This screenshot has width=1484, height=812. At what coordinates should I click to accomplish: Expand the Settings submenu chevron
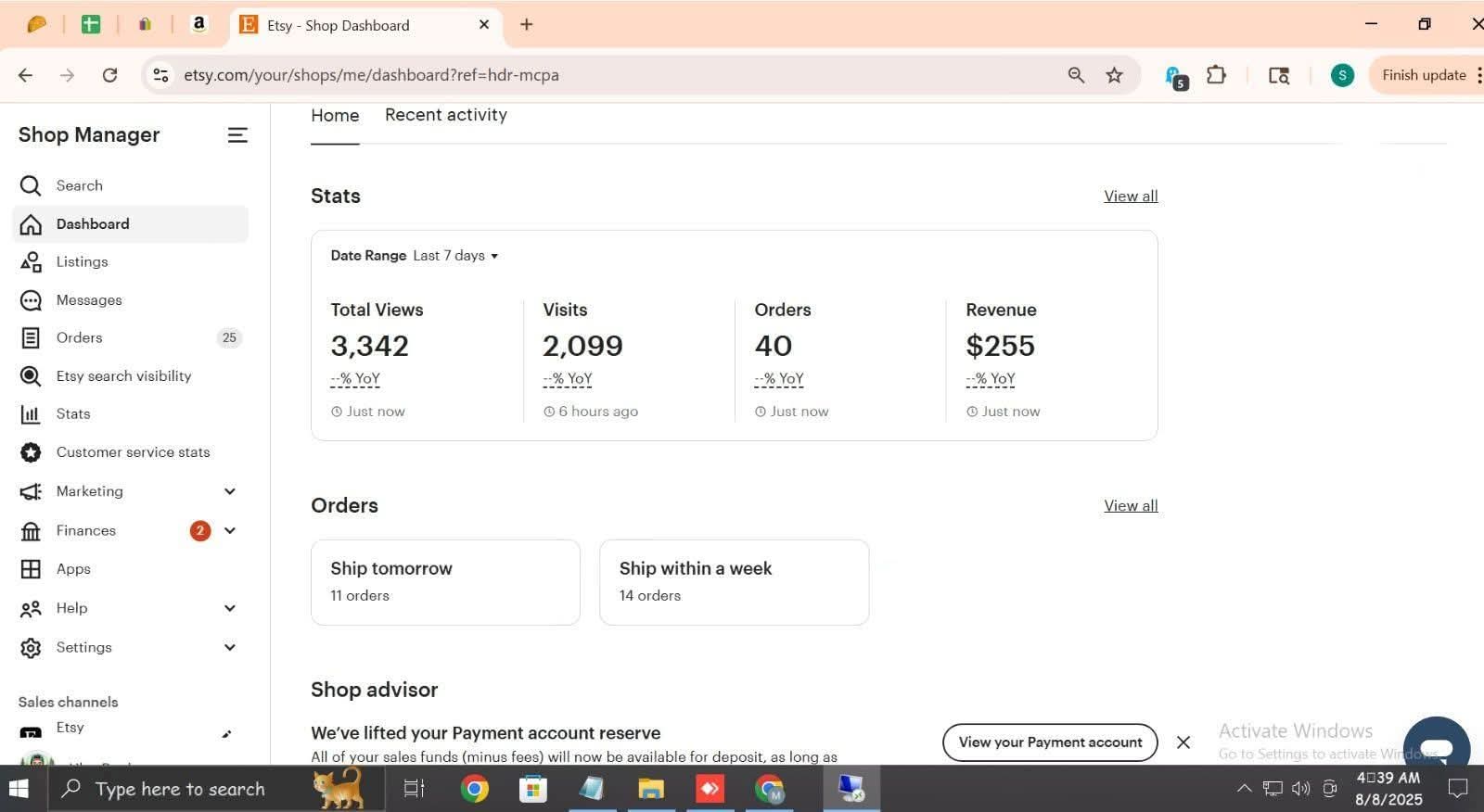pyautogui.click(x=230, y=647)
